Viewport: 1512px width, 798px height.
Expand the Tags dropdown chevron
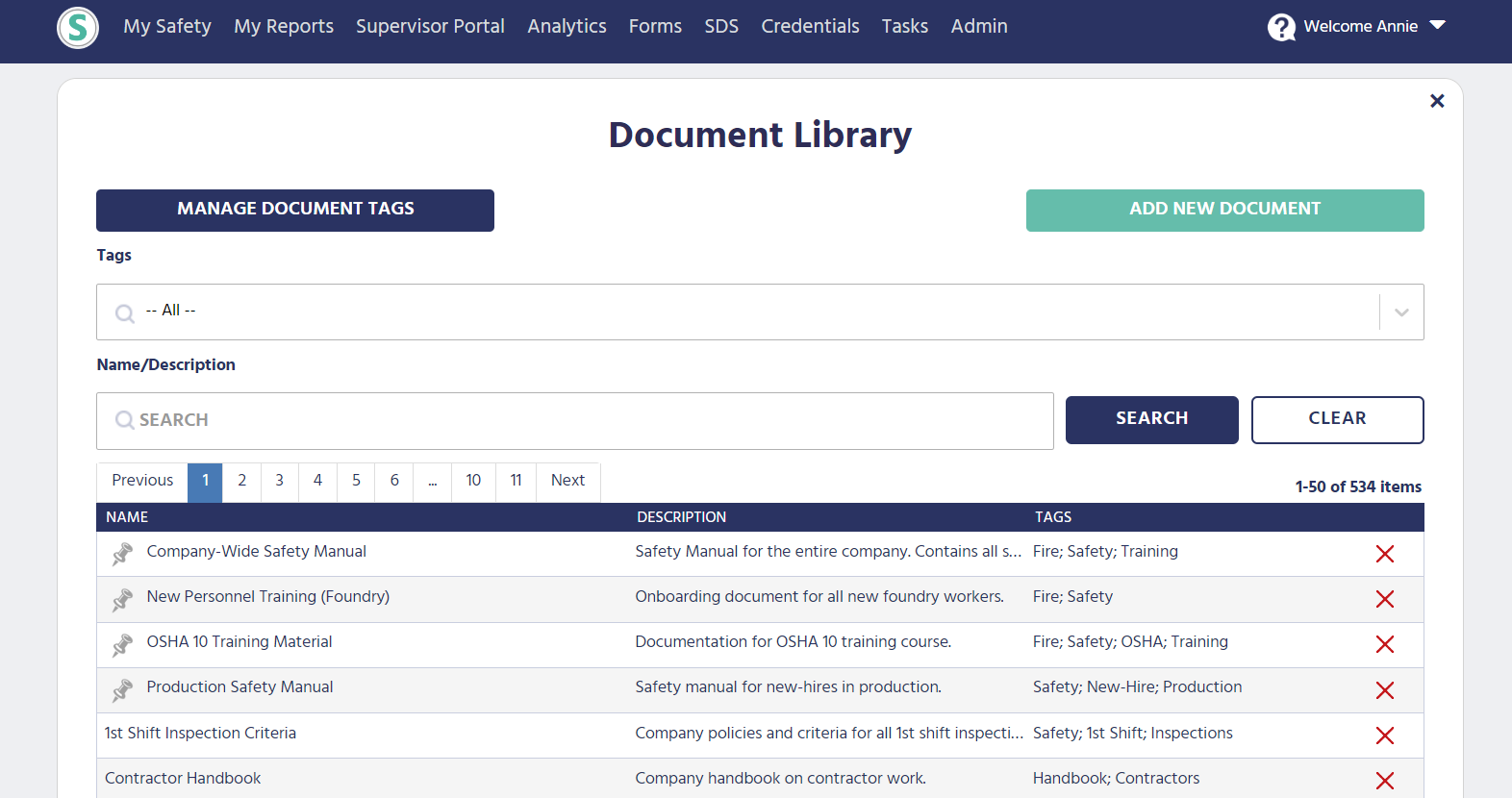1401,312
